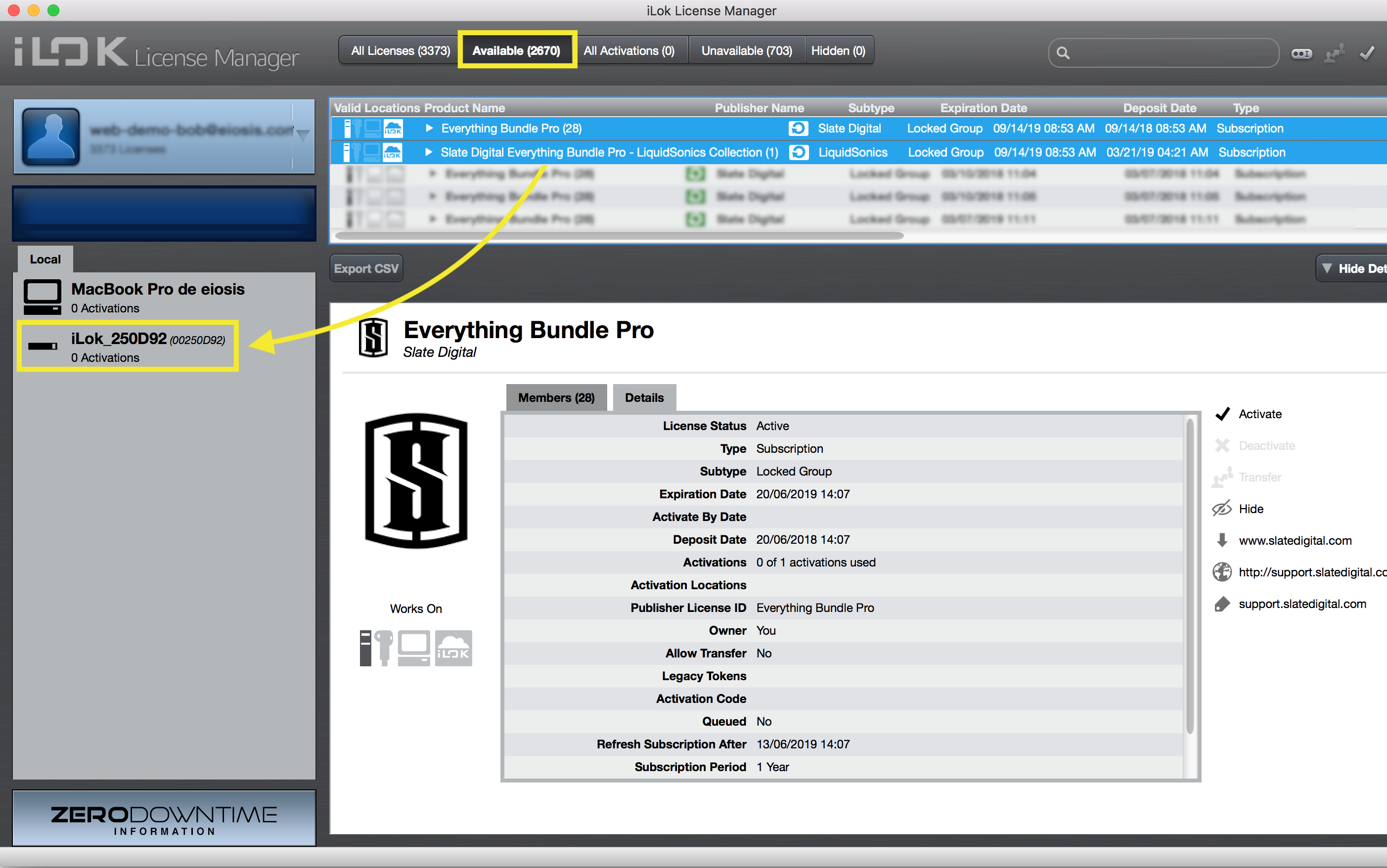
Task: Click Expiration Date value 20/06/2019 14:07
Action: click(803, 494)
